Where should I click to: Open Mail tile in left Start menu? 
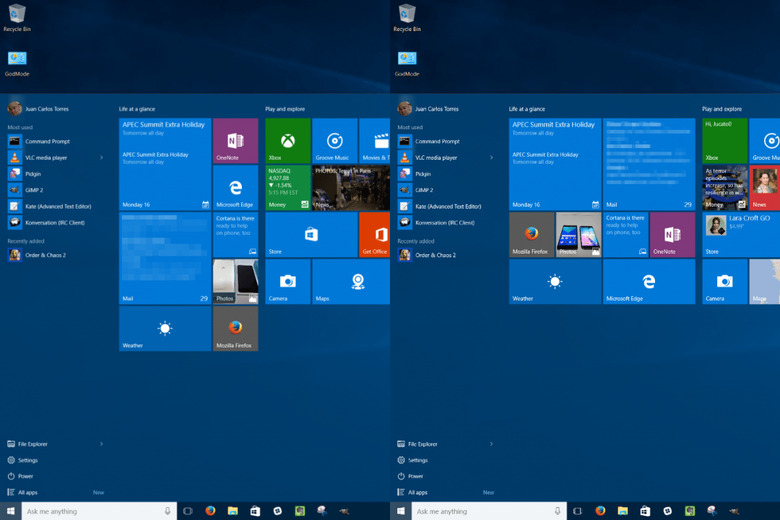click(x=165, y=258)
